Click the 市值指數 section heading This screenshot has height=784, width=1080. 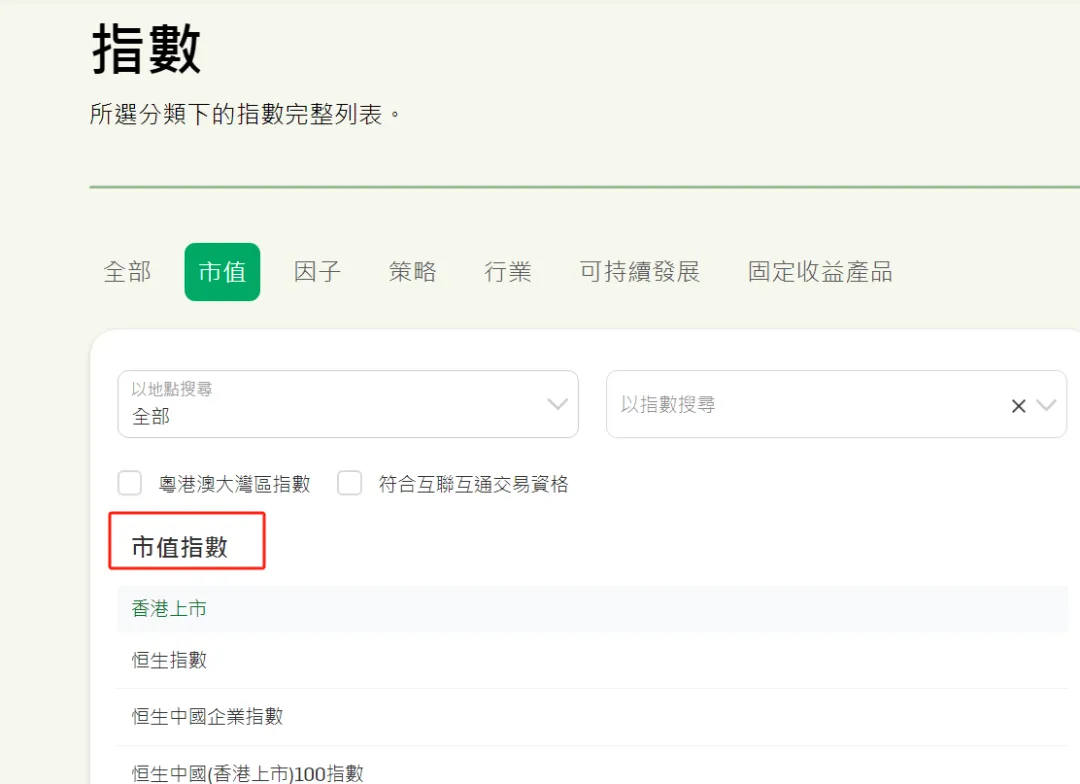point(180,547)
